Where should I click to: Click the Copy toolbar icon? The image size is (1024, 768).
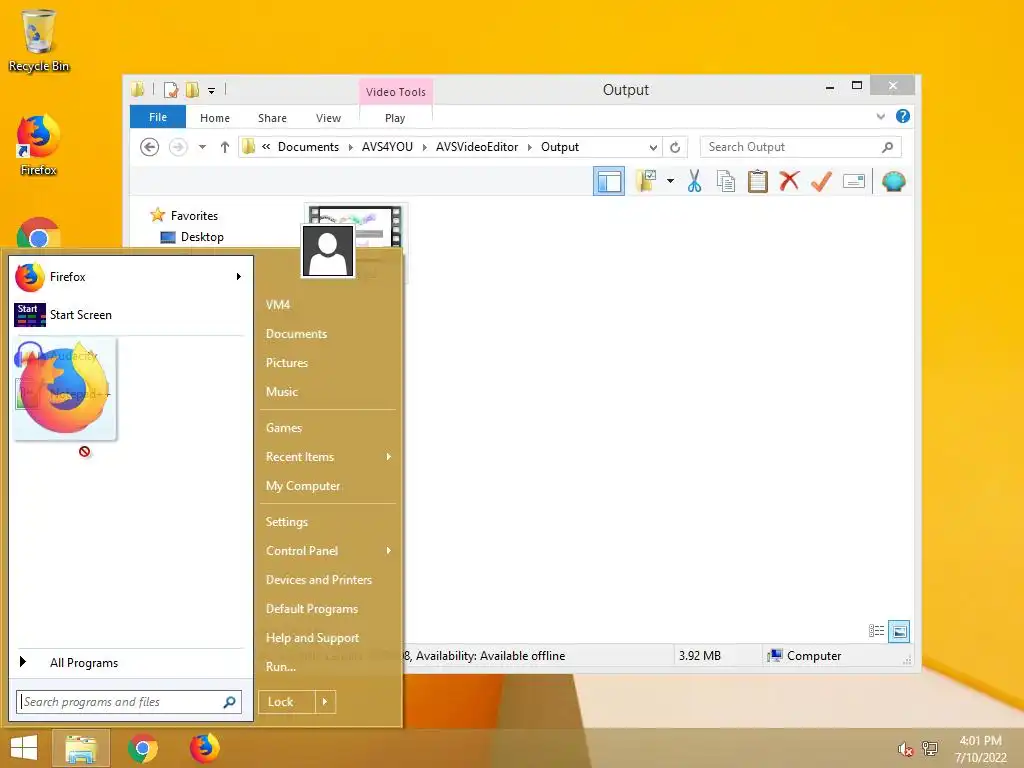coord(726,181)
